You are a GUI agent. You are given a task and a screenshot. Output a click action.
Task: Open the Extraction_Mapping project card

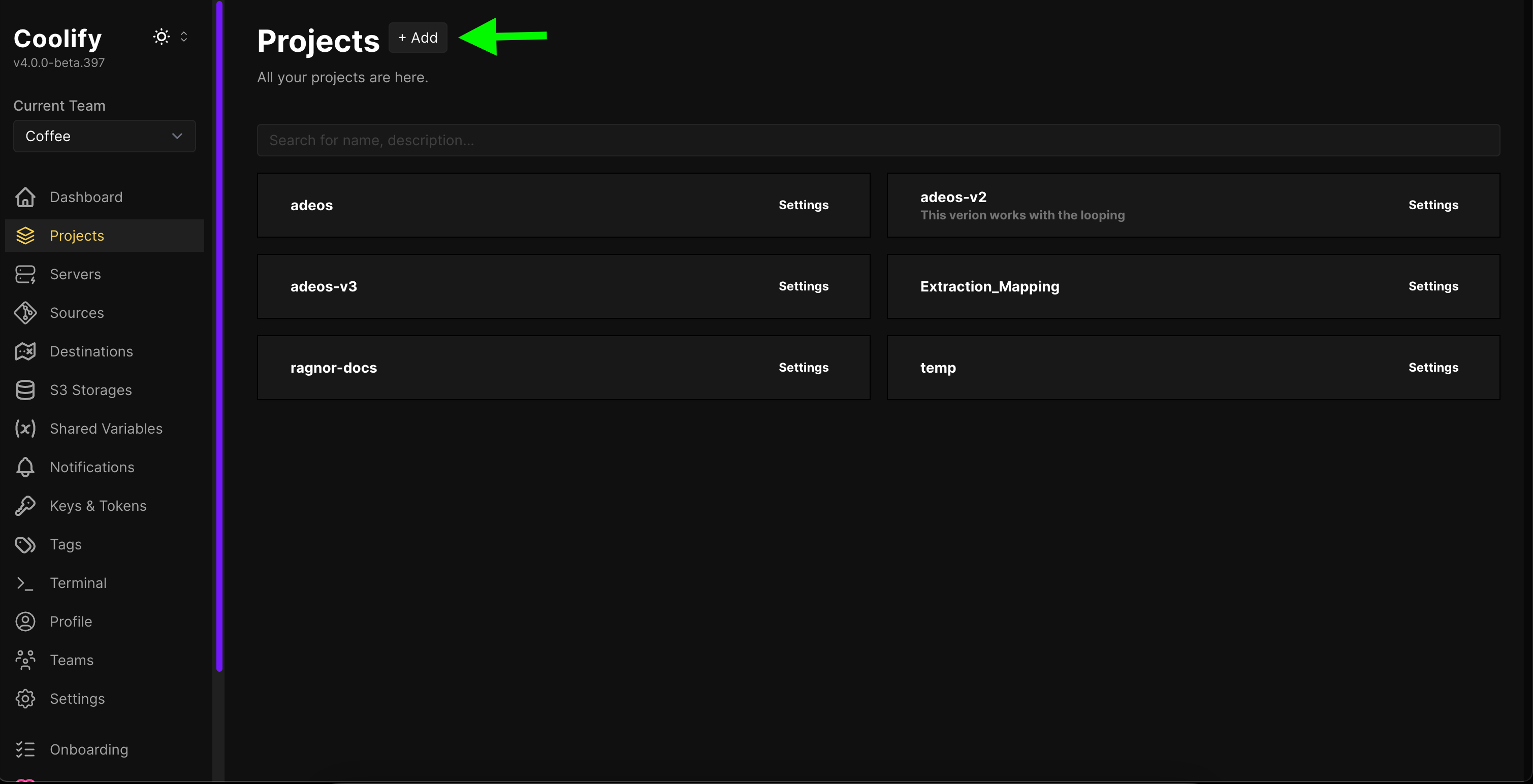pyautogui.click(x=1193, y=286)
